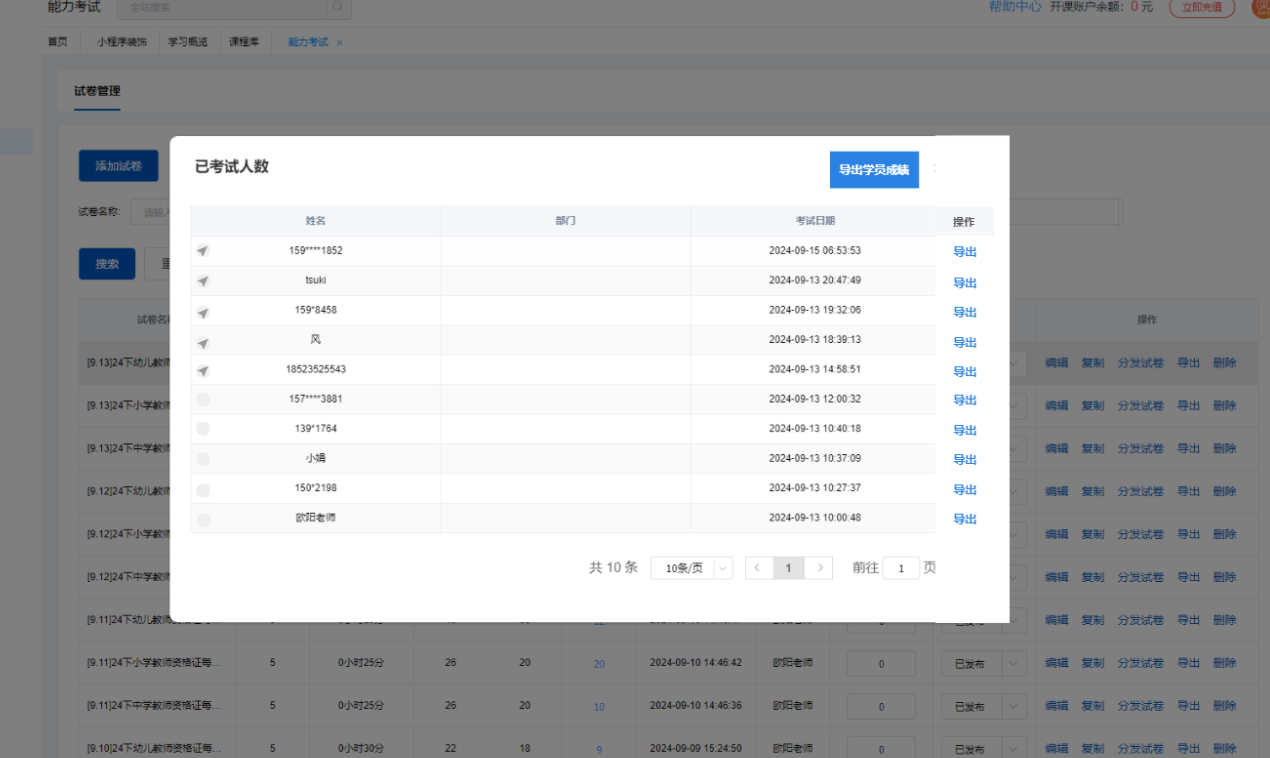Screen dimensions: 1270x758
Task: Click the 前往 page number input field
Action: 901,568
